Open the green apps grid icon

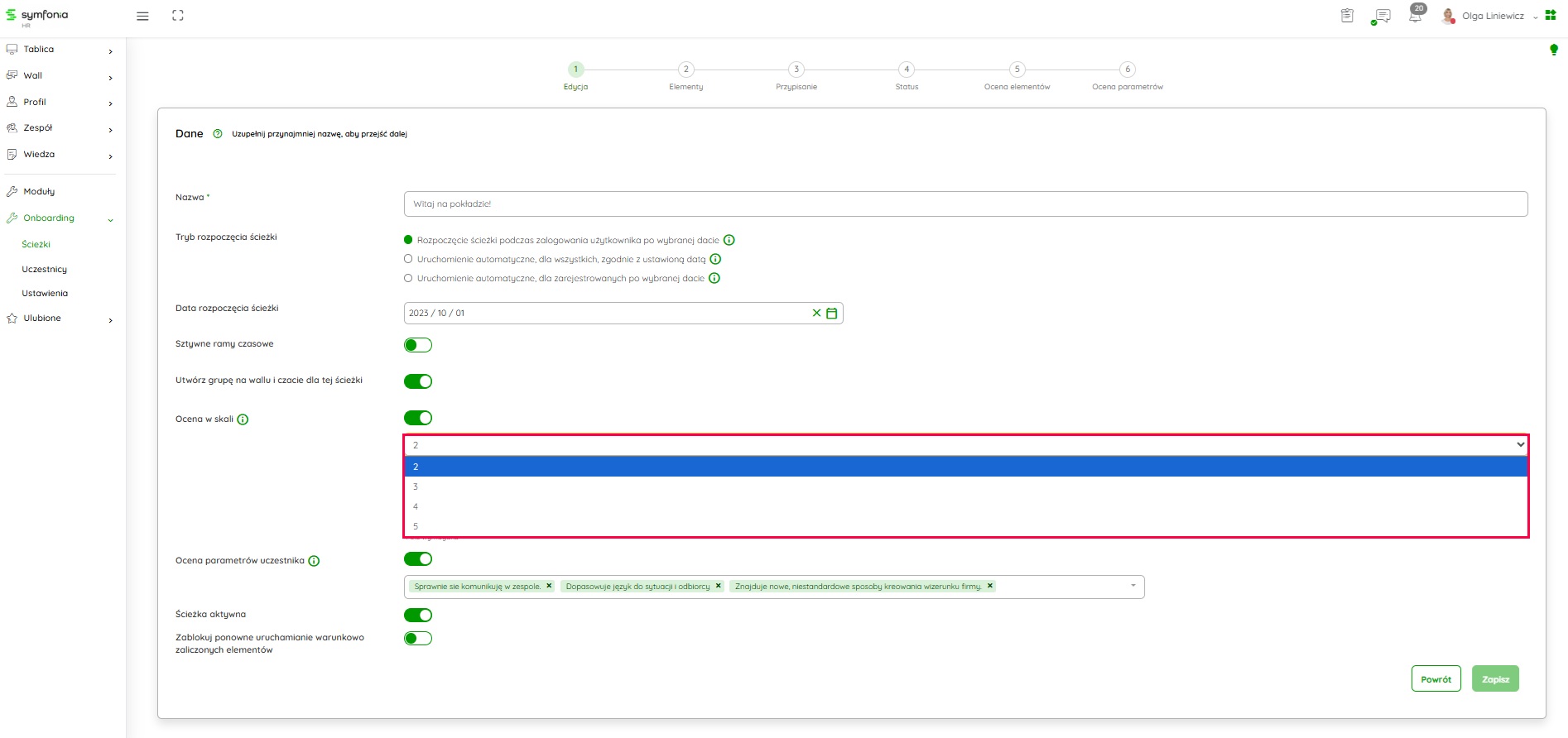pos(1551,15)
